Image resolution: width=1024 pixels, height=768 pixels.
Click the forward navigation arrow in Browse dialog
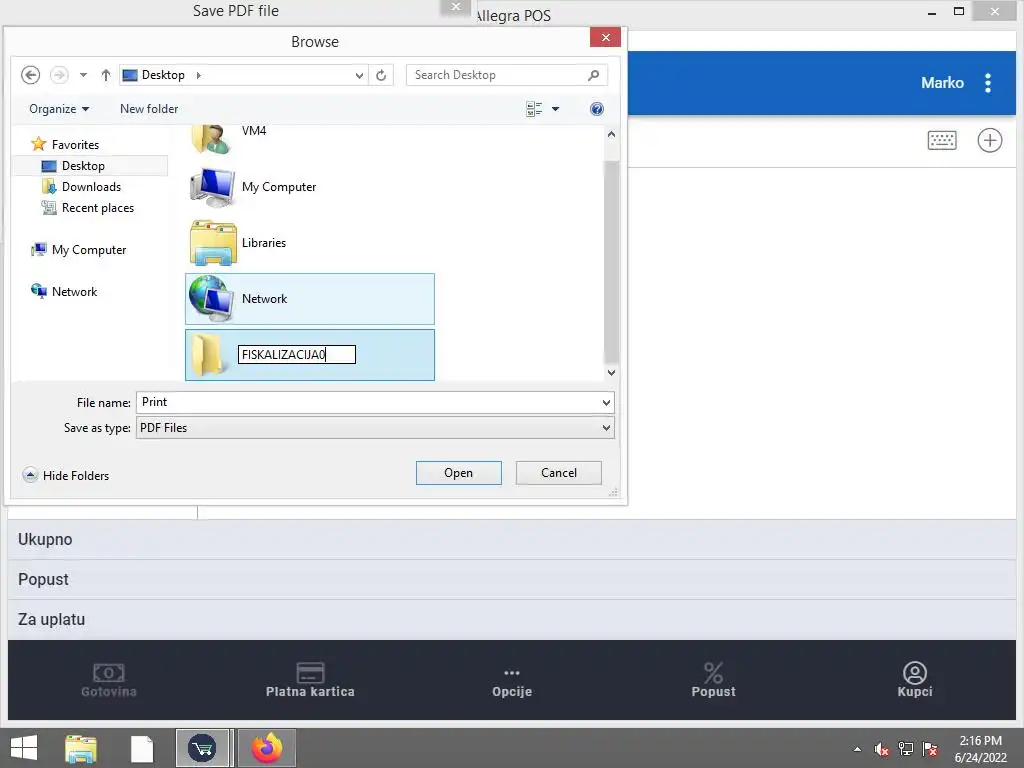(x=59, y=75)
